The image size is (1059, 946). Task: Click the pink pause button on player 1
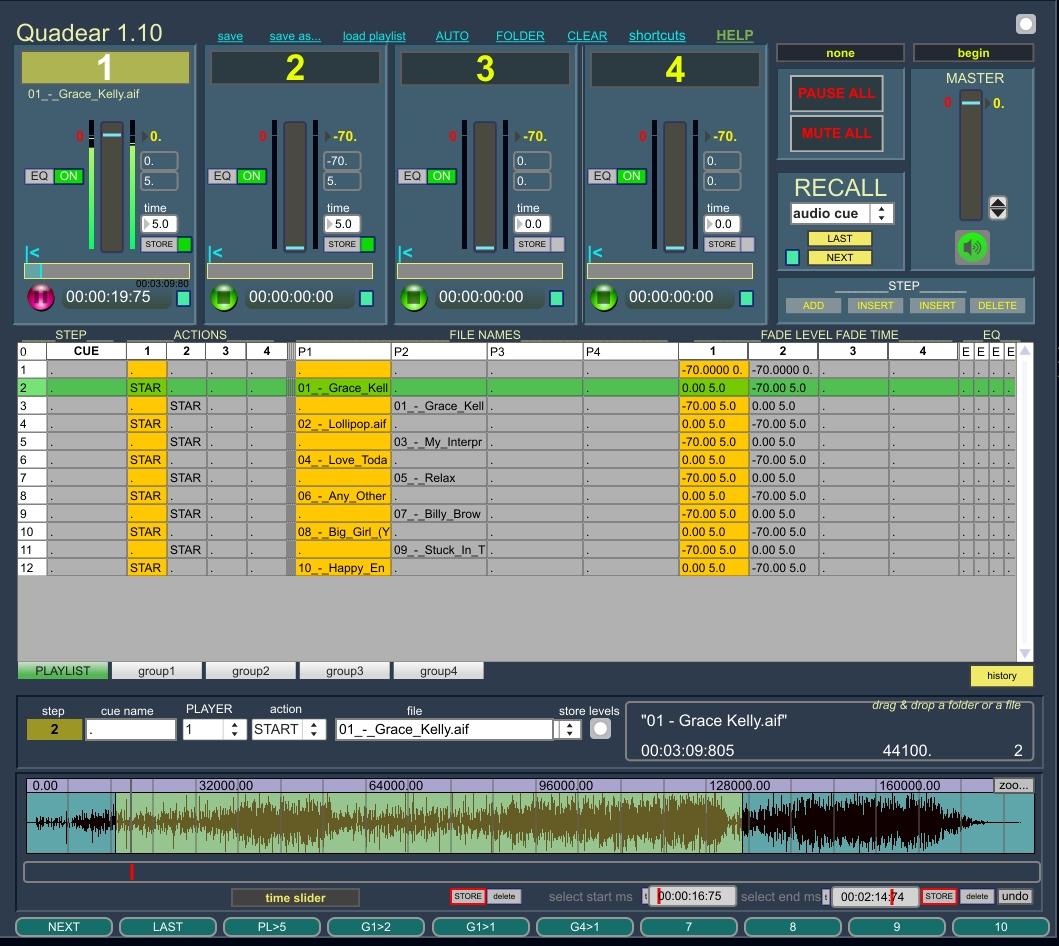[x=42, y=298]
